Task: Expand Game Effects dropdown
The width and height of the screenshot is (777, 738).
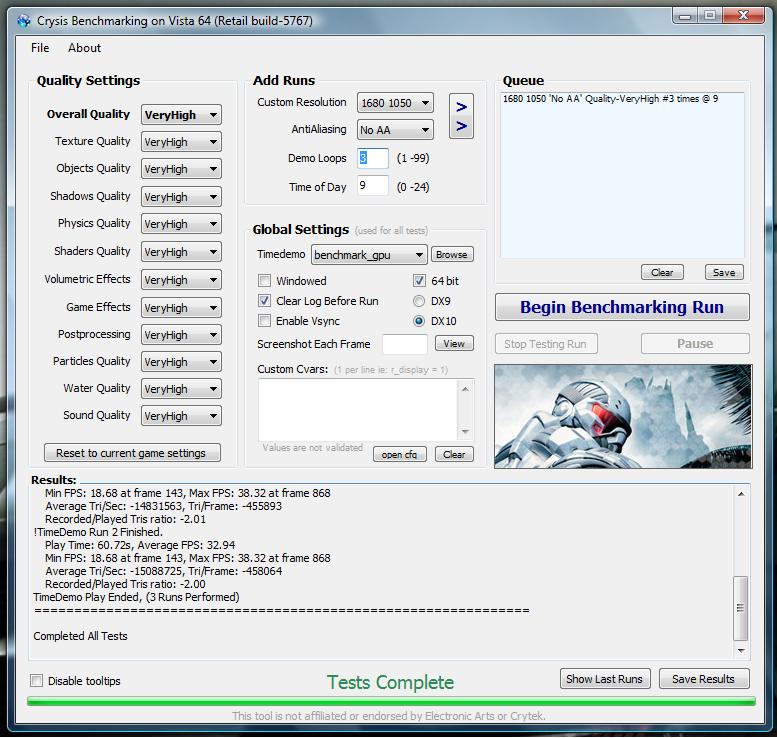Action: point(181,308)
